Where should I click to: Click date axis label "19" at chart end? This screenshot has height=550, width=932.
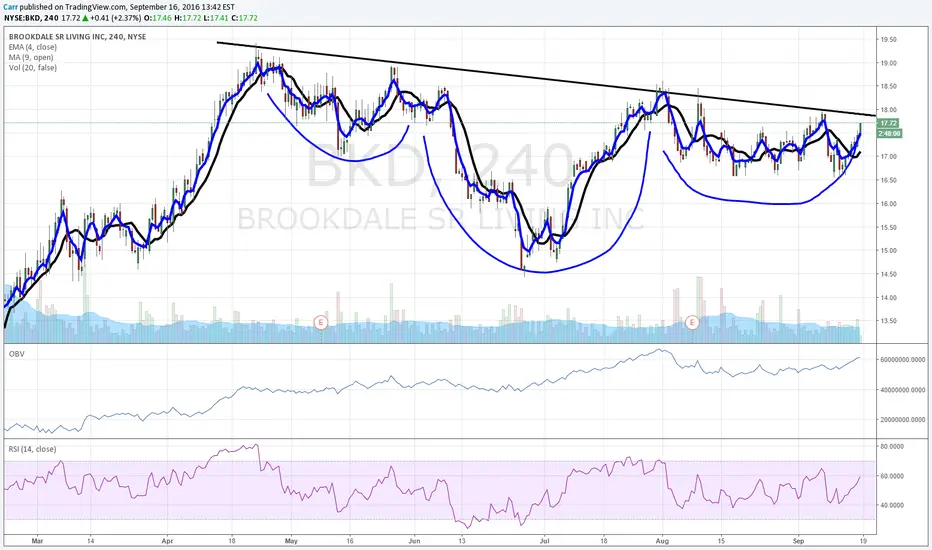(x=862, y=541)
